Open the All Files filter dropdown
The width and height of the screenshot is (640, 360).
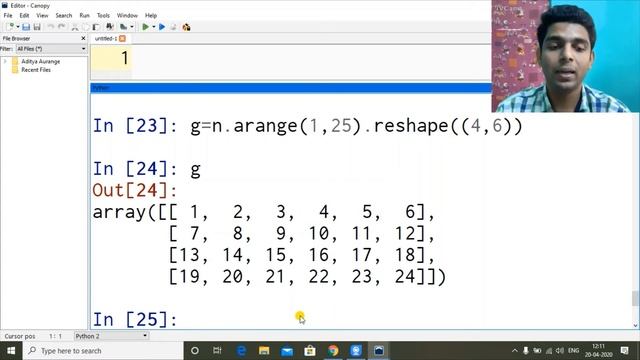tap(51, 49)
